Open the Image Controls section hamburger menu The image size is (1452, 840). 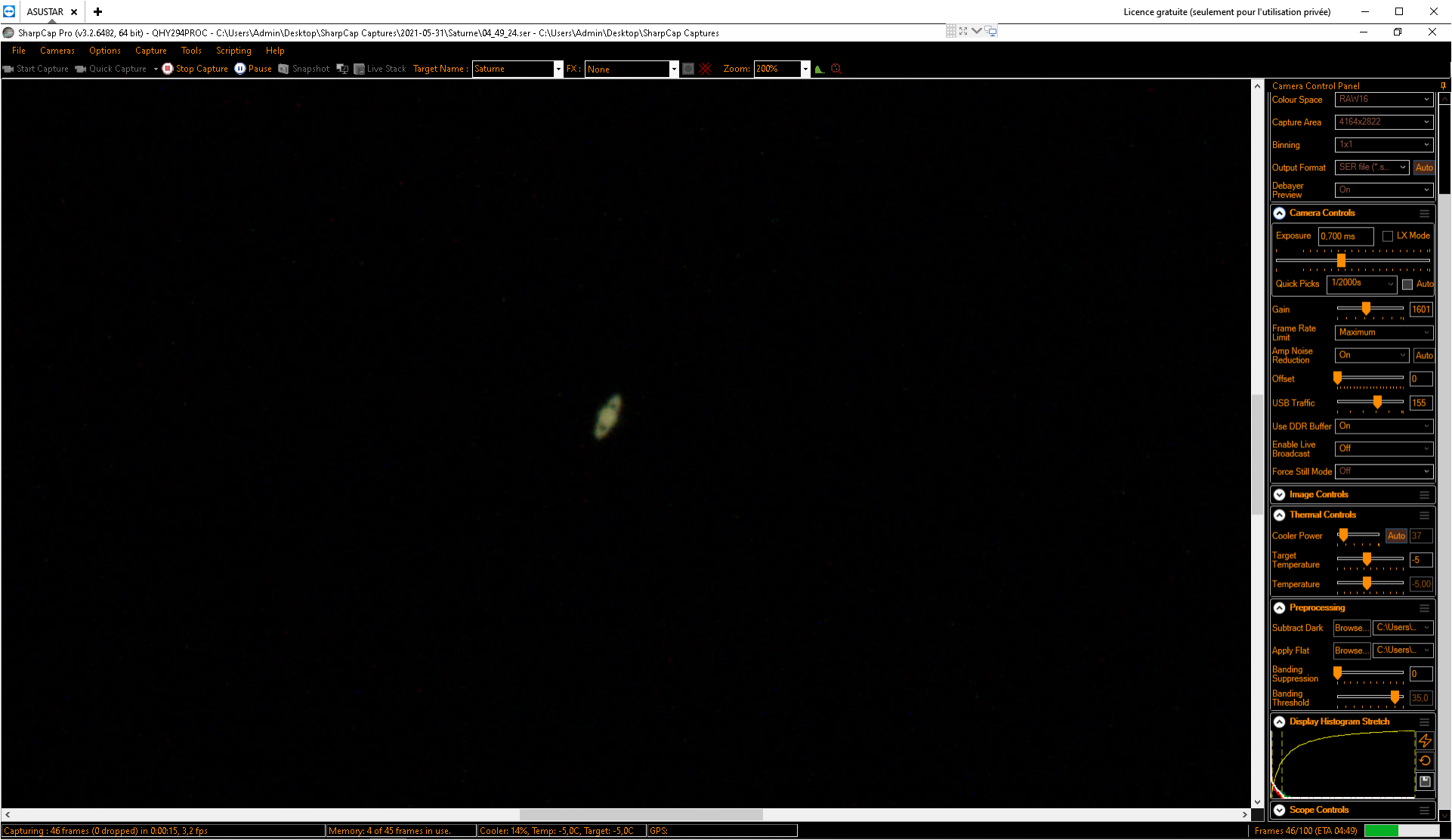tap(1424, 495)
